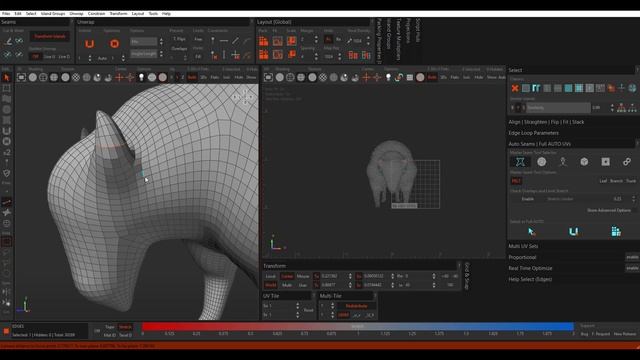Toggle the Off button under Update Unwrap
This screenshot has height=360, width=640.
(x=36, y=56)
